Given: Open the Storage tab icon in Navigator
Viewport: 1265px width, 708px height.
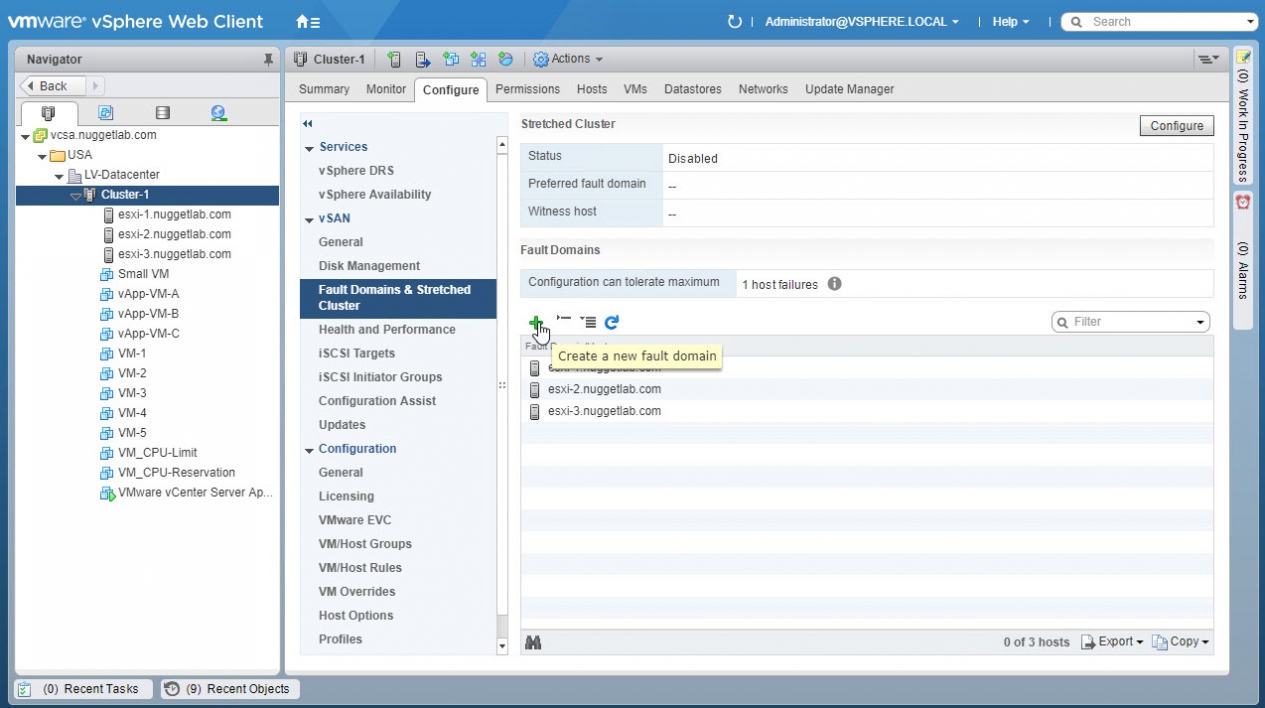Looking at the screenshot, I should pyautogui.click(x=162, y=113).
